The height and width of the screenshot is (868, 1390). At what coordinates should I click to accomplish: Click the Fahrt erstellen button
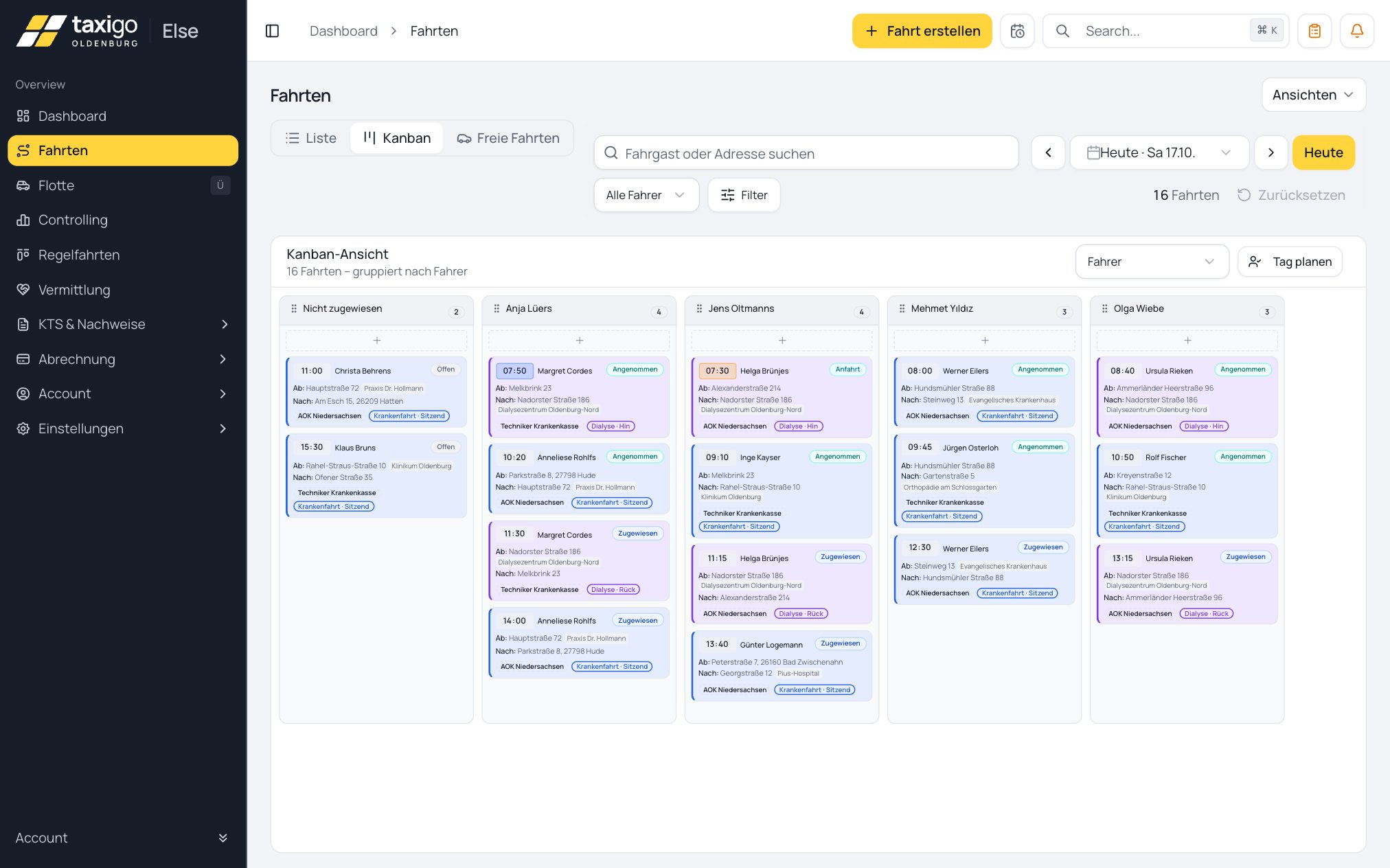[922, 31]
